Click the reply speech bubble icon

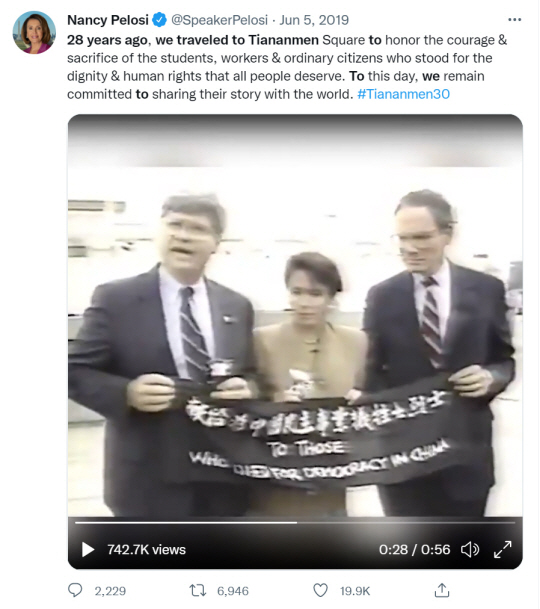click(75, 590)
